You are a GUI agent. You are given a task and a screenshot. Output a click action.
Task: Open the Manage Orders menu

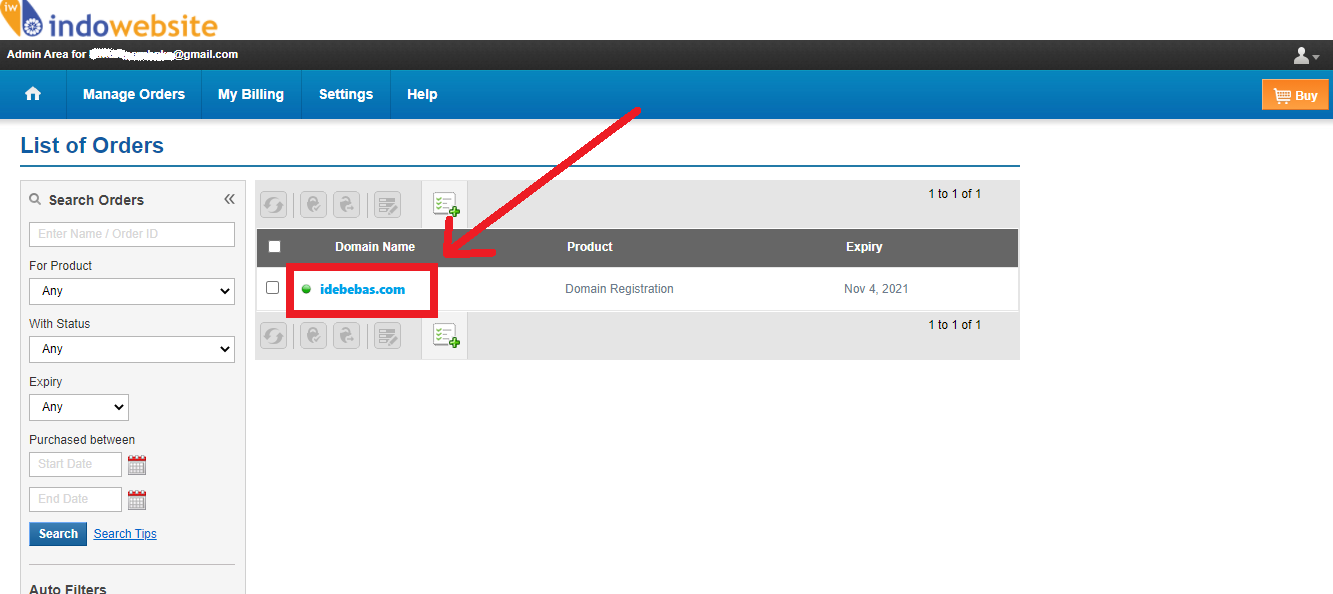134,94
